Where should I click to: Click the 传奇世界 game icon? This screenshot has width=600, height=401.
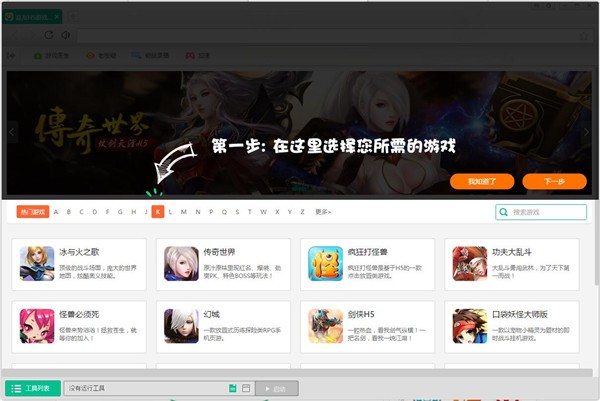click(x=181, y=264)
